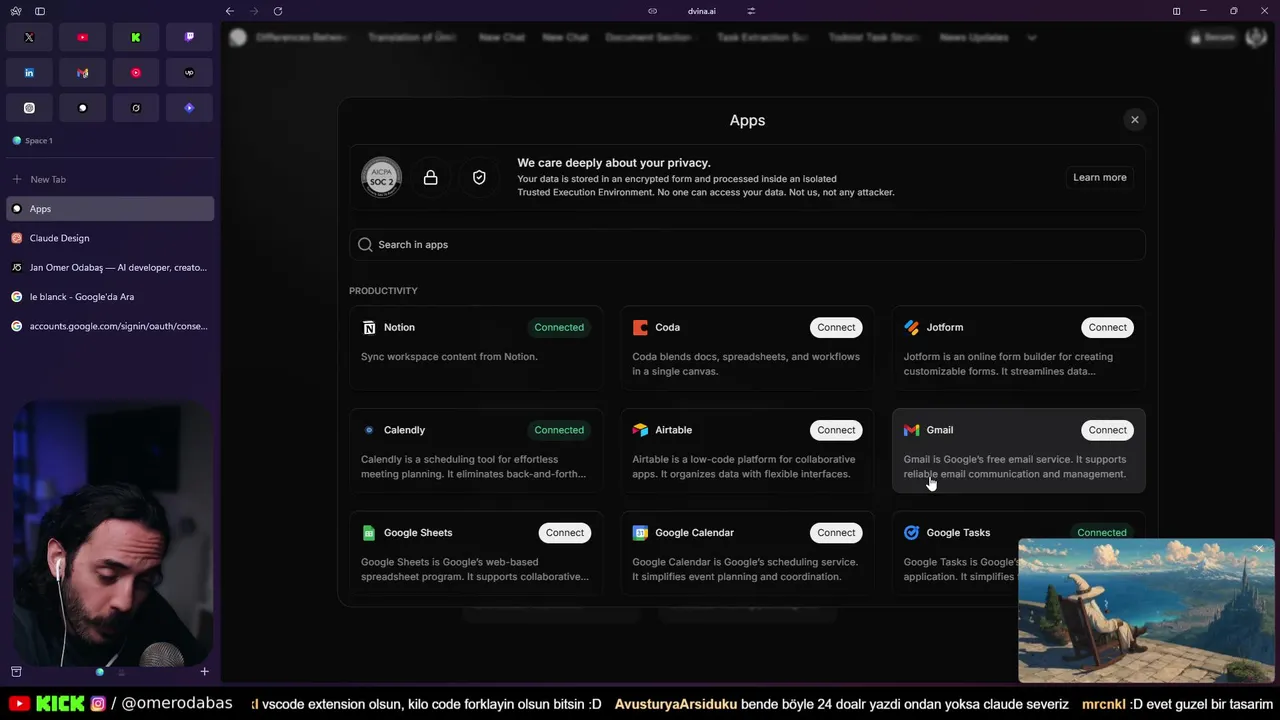Click the Google Tasks app icon
Viewport: 1280px width, 720px height.
point(911,533)
